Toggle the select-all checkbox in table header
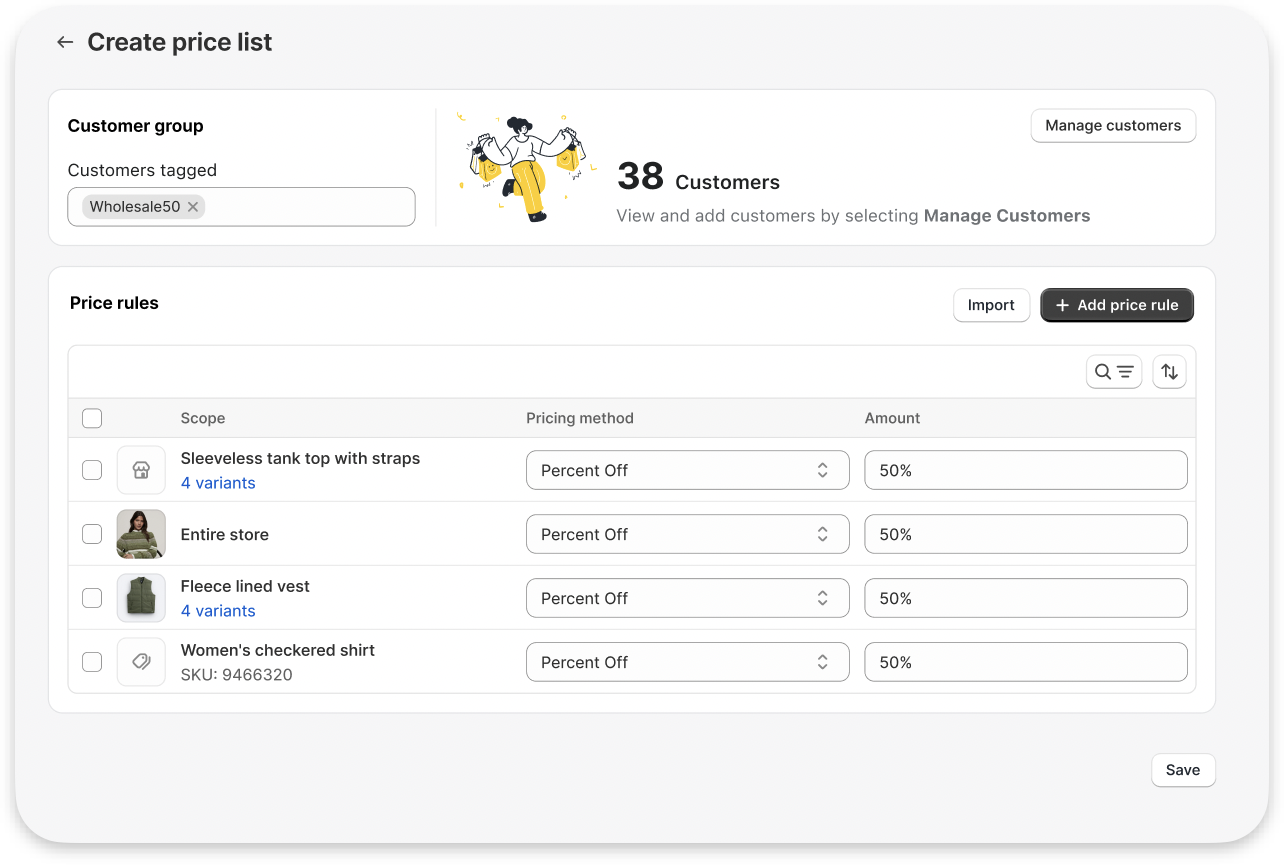 pyautogui.click(x=92, y=418)
